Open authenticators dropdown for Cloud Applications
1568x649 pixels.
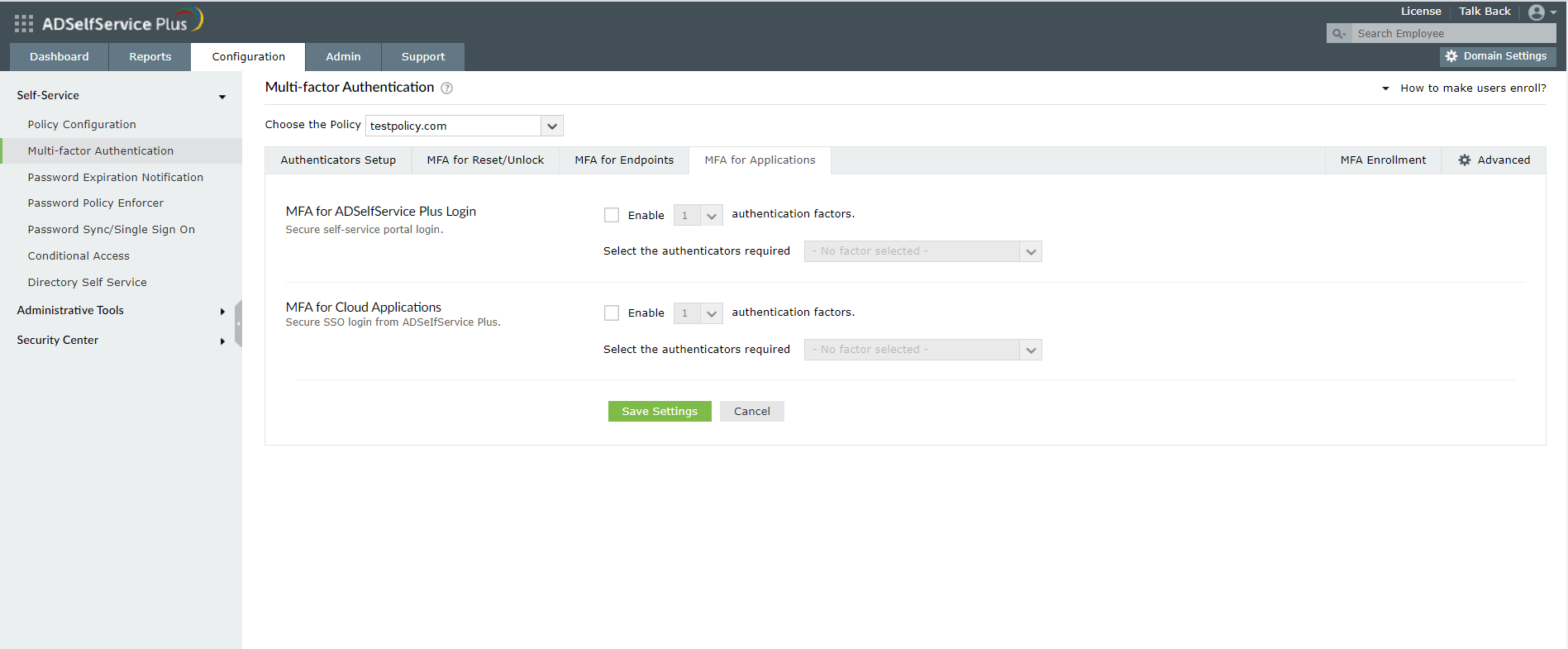(x=922, y=350)
